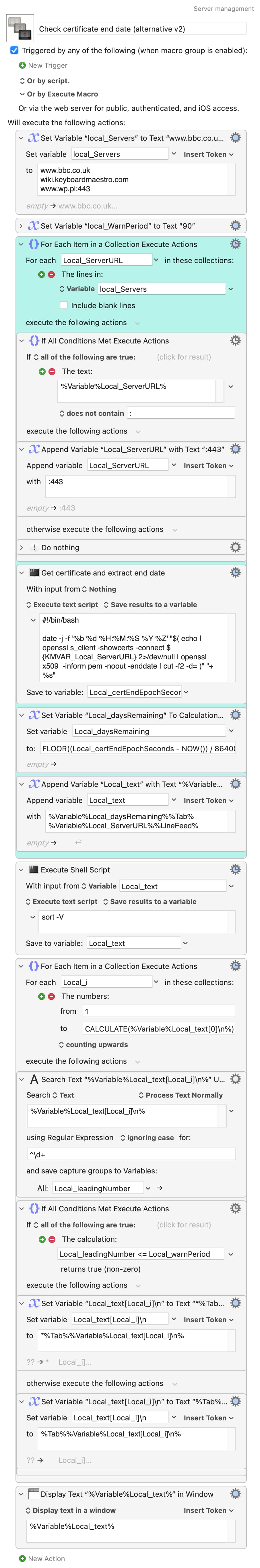Click the New Trigger button
This screenshot has height=1568, width=260.
click(43, 65)
